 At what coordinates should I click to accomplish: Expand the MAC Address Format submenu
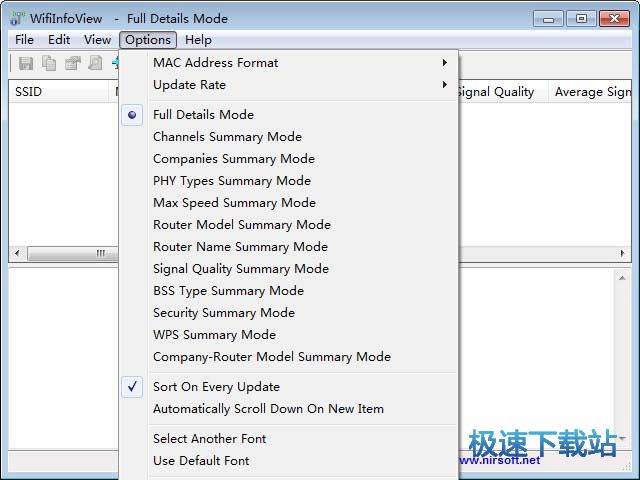point(289,63)
